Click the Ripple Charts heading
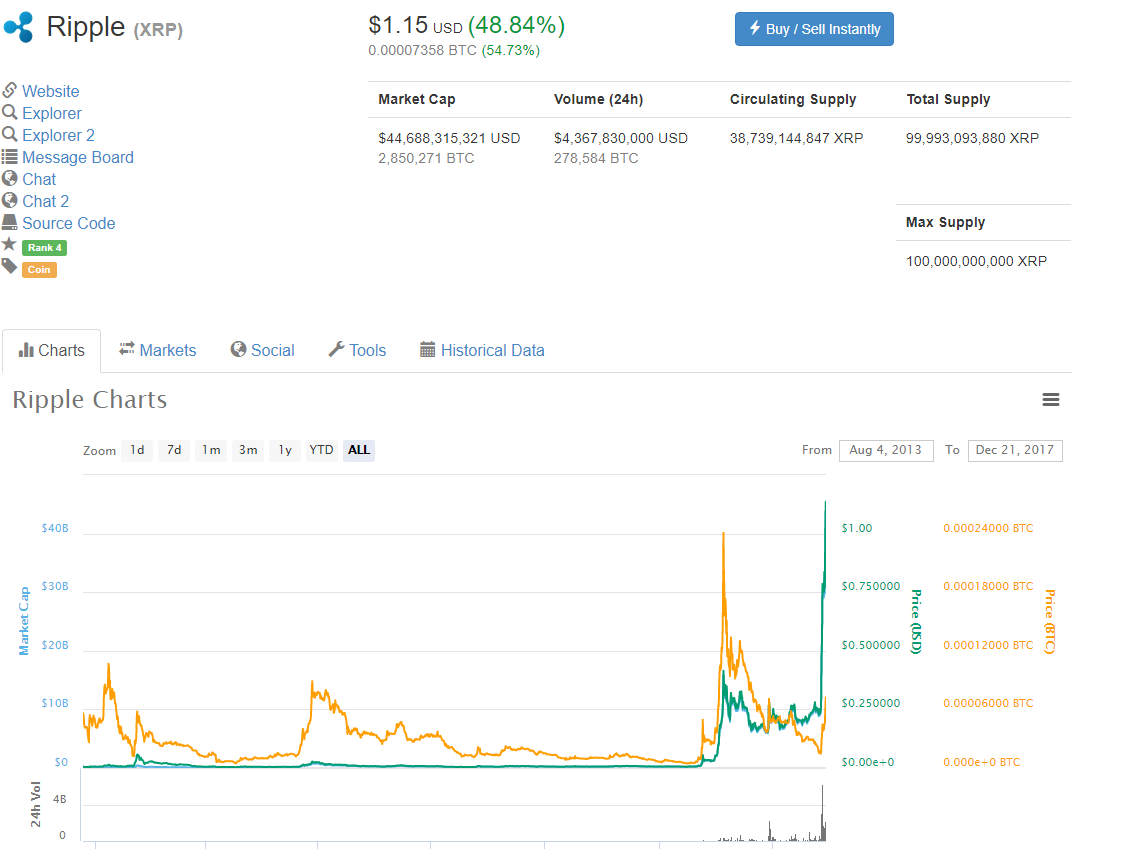 pyautogui.click(x=90, y=400)
